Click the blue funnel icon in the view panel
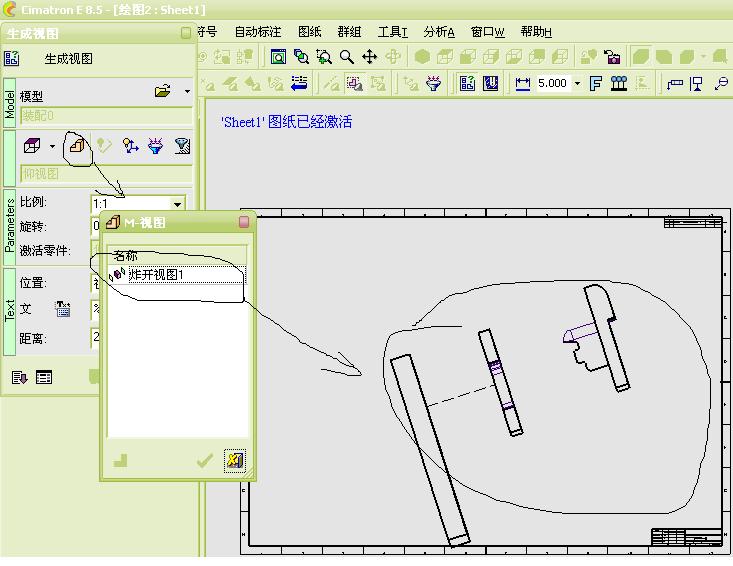The height and width of the screenshot is (566, 733). [155, 146]
